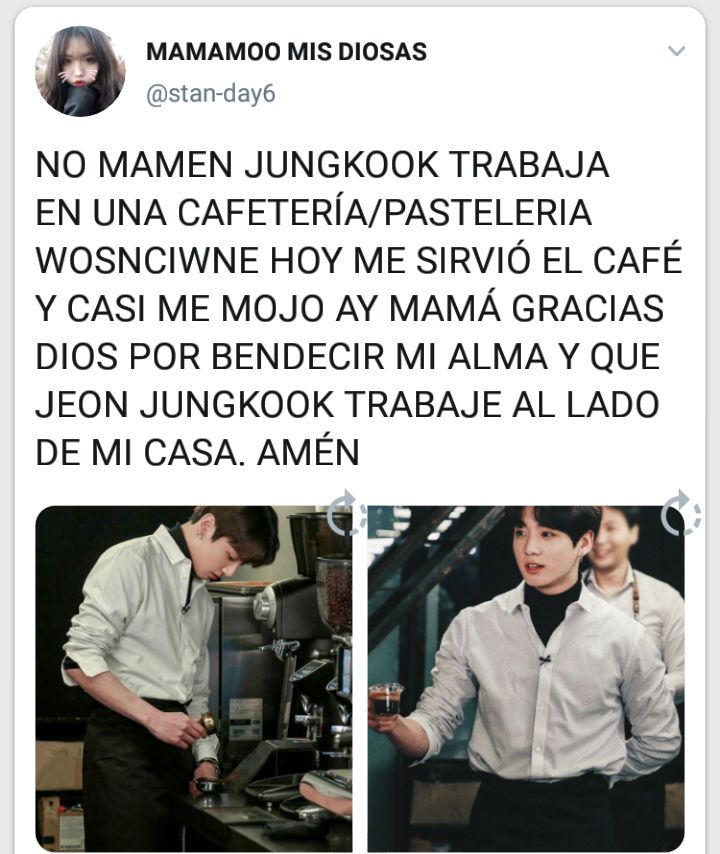The image size is (720, 854).
Task: Click the tweet line "Y CASI ME MOJO"
Action: click(x=180, y=308)
